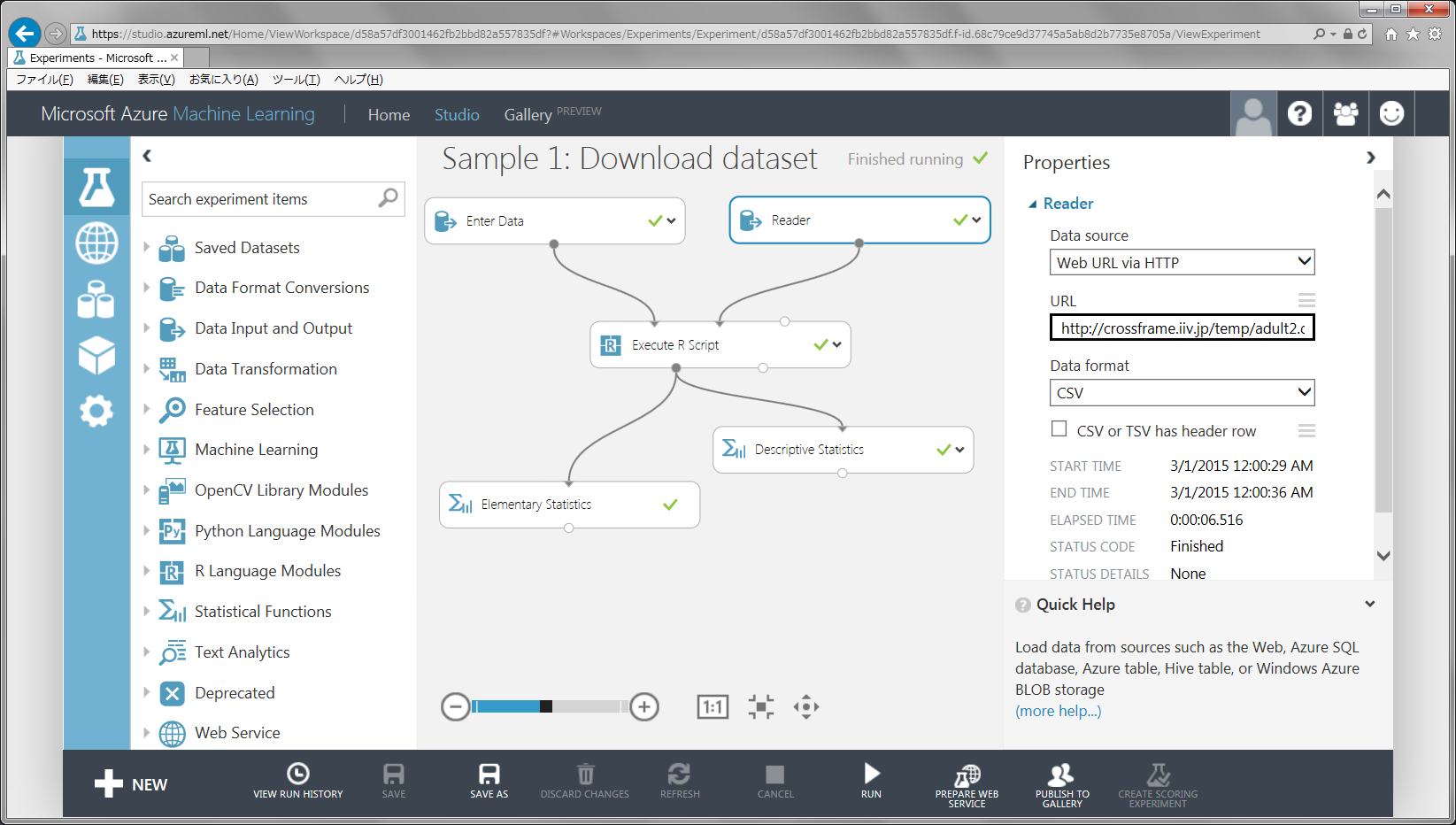Click the zoom to fit icon
Screen dimensions: 1456x825
(760, 706)
